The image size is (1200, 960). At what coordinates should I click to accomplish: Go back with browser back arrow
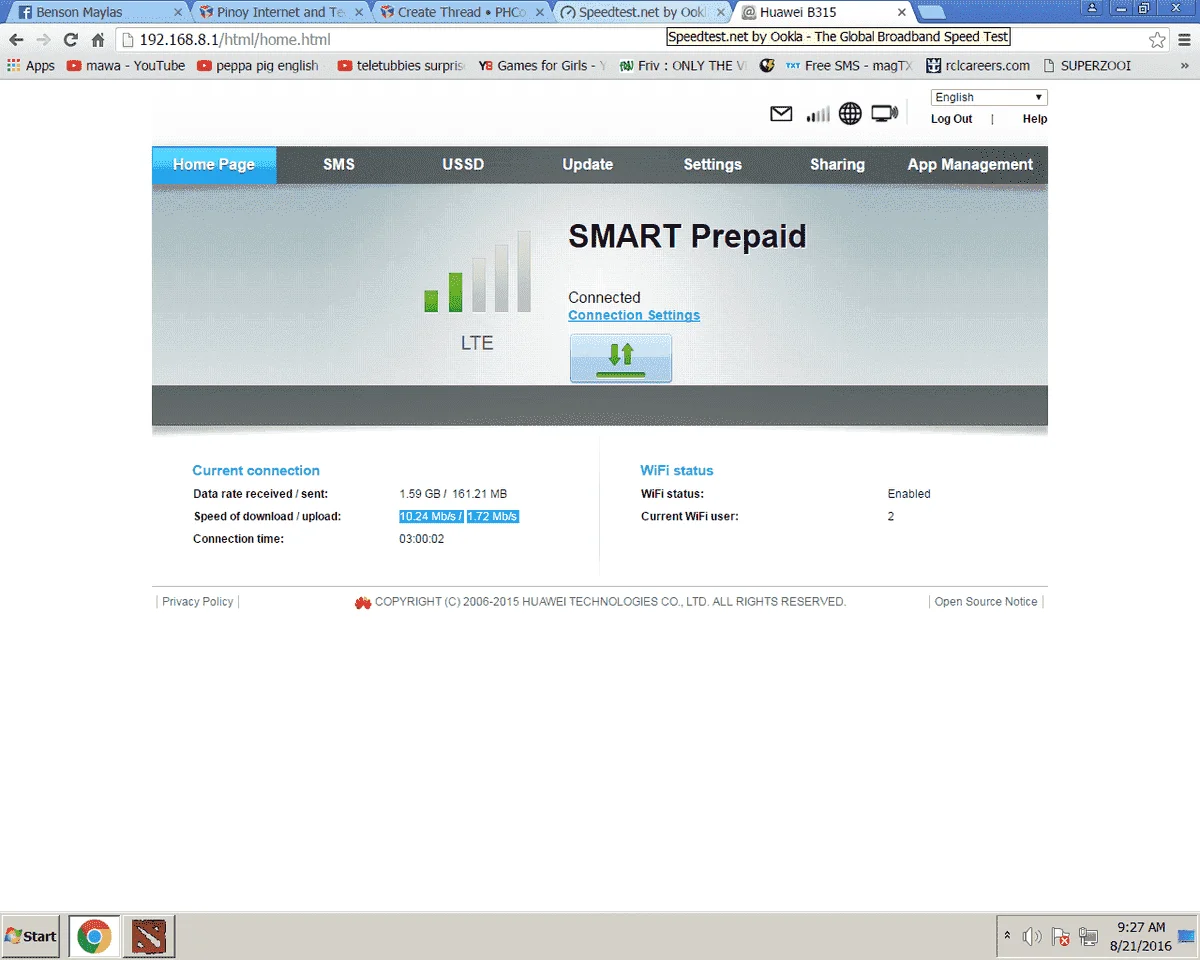point(16,40)
